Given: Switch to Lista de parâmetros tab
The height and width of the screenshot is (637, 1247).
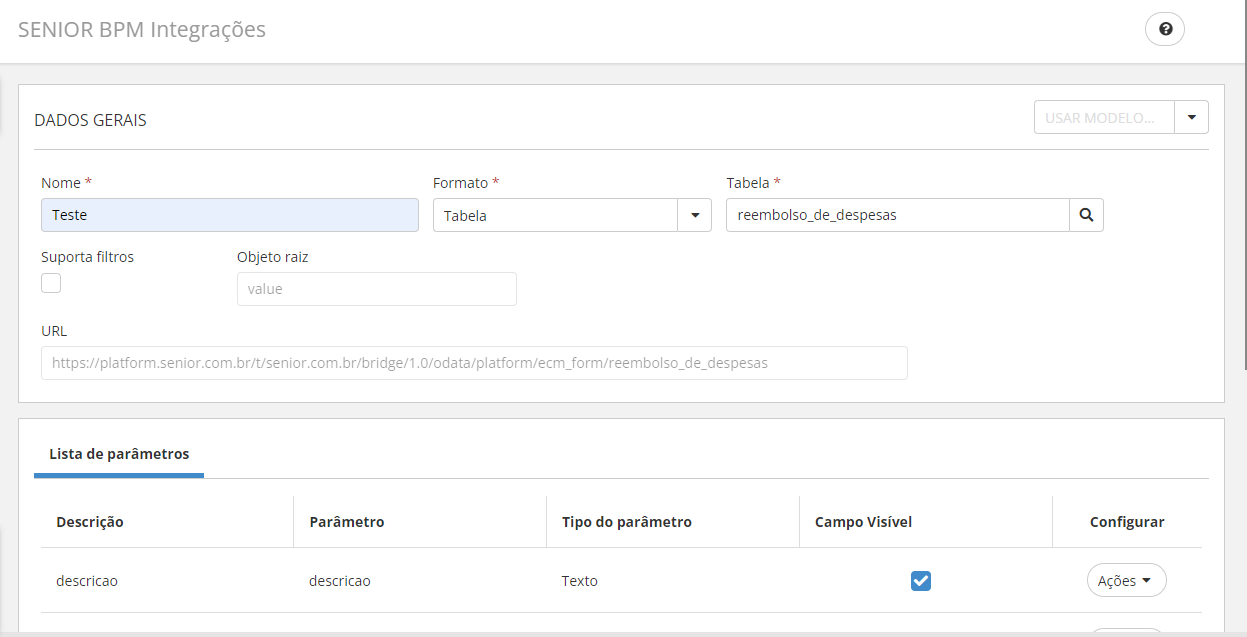Looking at the screenshot, I should (119, 454).
